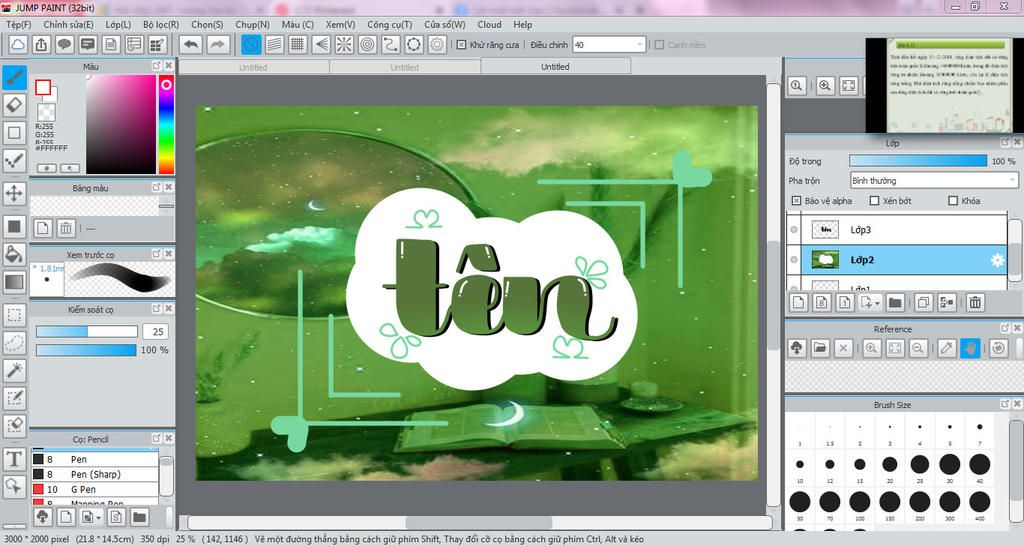1024x546 pixels.
Task: Enable the concentric circle snap guide
Action: (x=368, y=44)
